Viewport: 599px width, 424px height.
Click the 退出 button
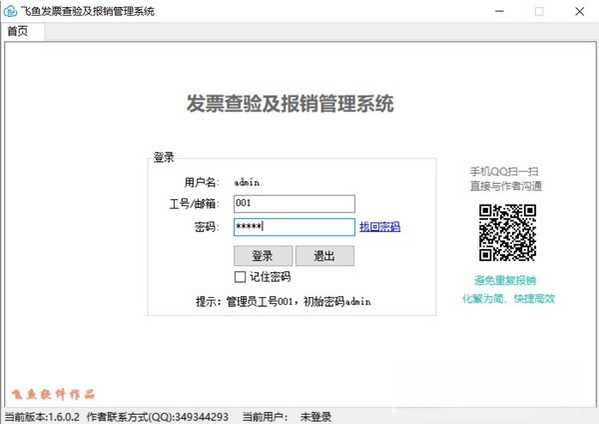[325, 256]
